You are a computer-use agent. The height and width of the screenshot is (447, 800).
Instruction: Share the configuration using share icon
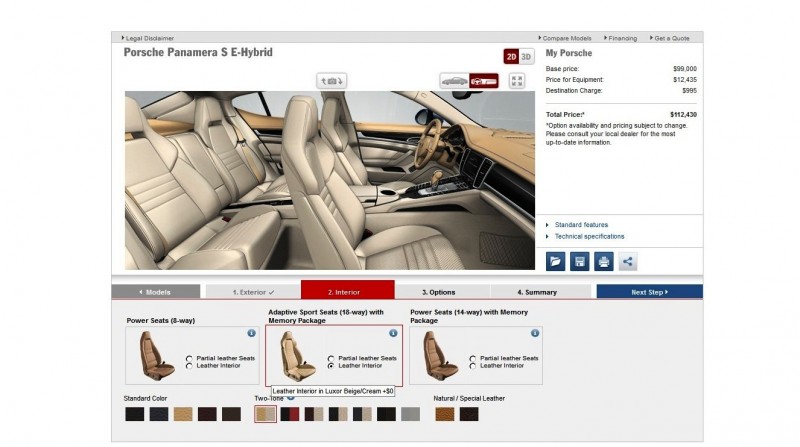pos(628,262)
